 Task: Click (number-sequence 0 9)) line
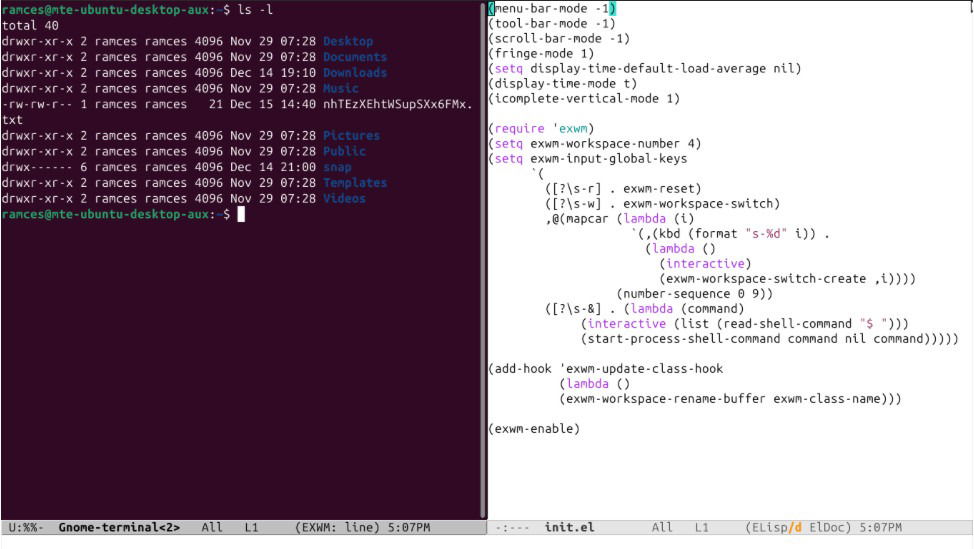coord(694,293)
